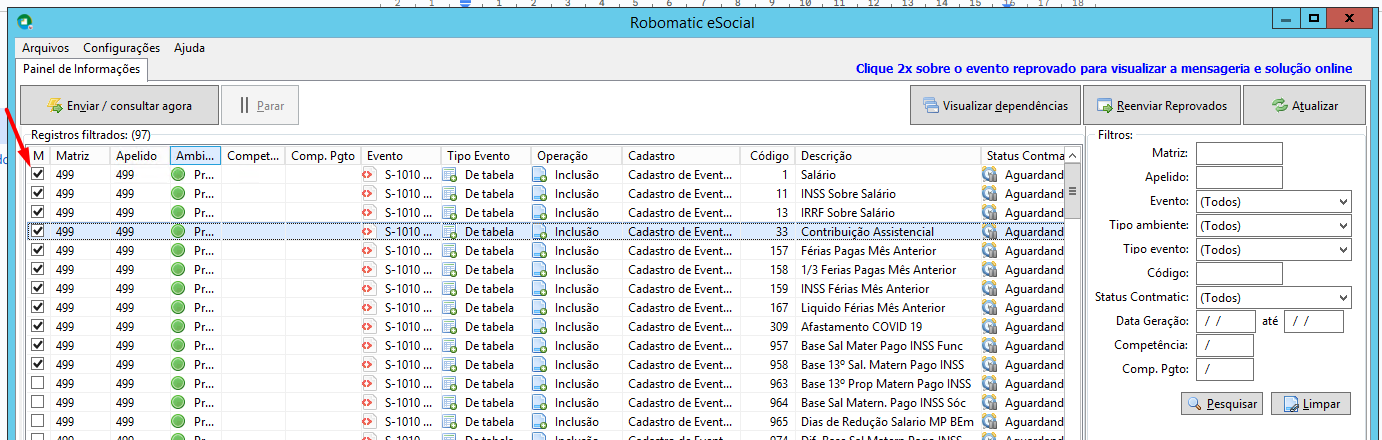Click the table scrollbar up arrow
The height and width of the screenshot is (440, 1382).
click(x=1072, y=156)
